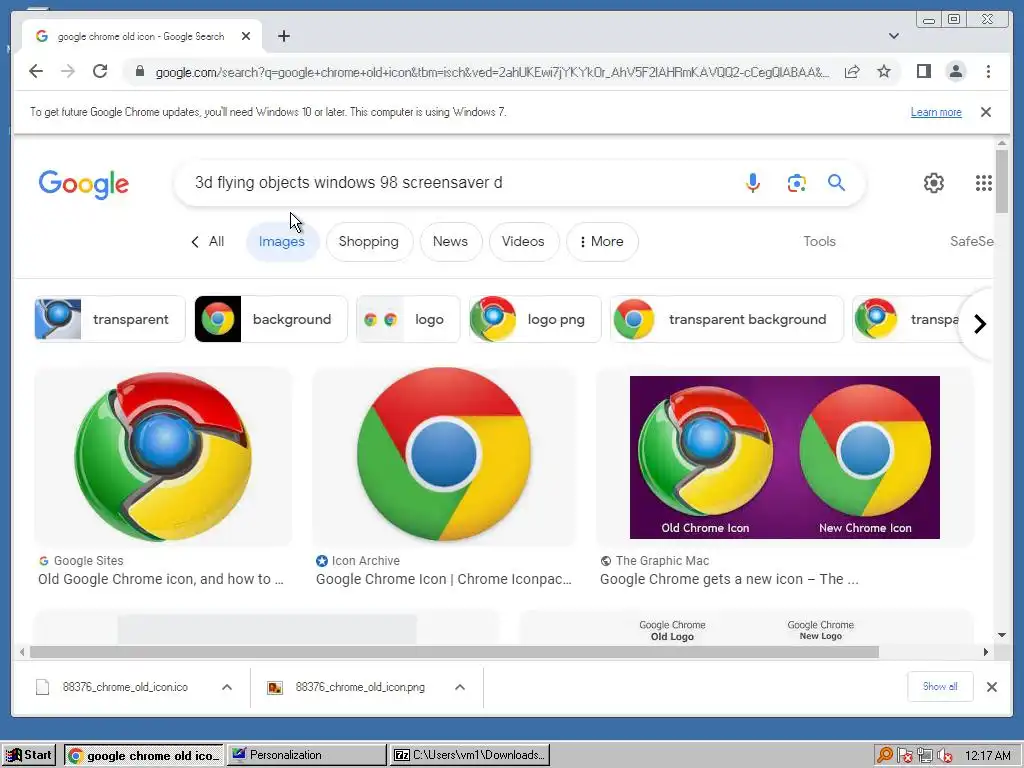Reload the current page
This screenshot has height=768, width=1024.
[x=100, y=71]
